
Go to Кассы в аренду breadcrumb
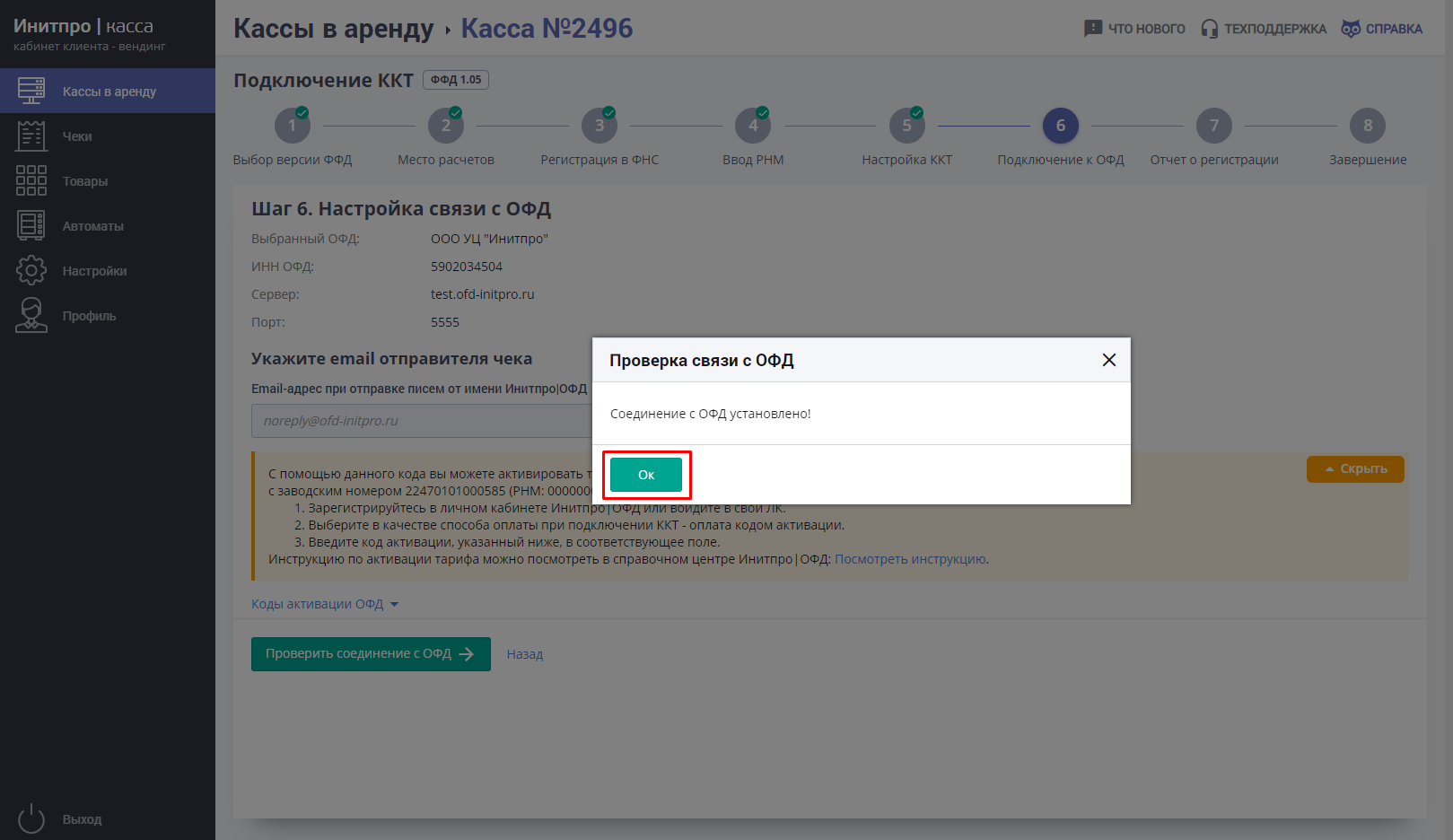[x=333, y=29]
